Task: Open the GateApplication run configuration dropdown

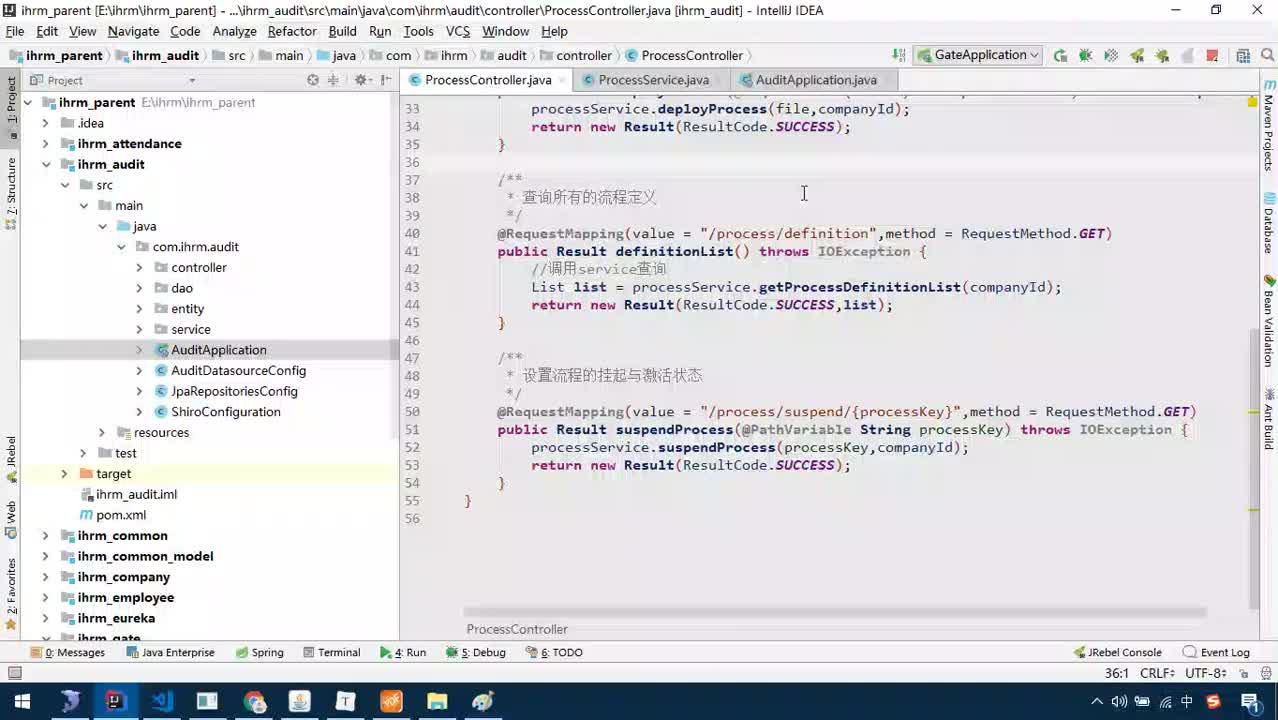Action: coord(978,56)
